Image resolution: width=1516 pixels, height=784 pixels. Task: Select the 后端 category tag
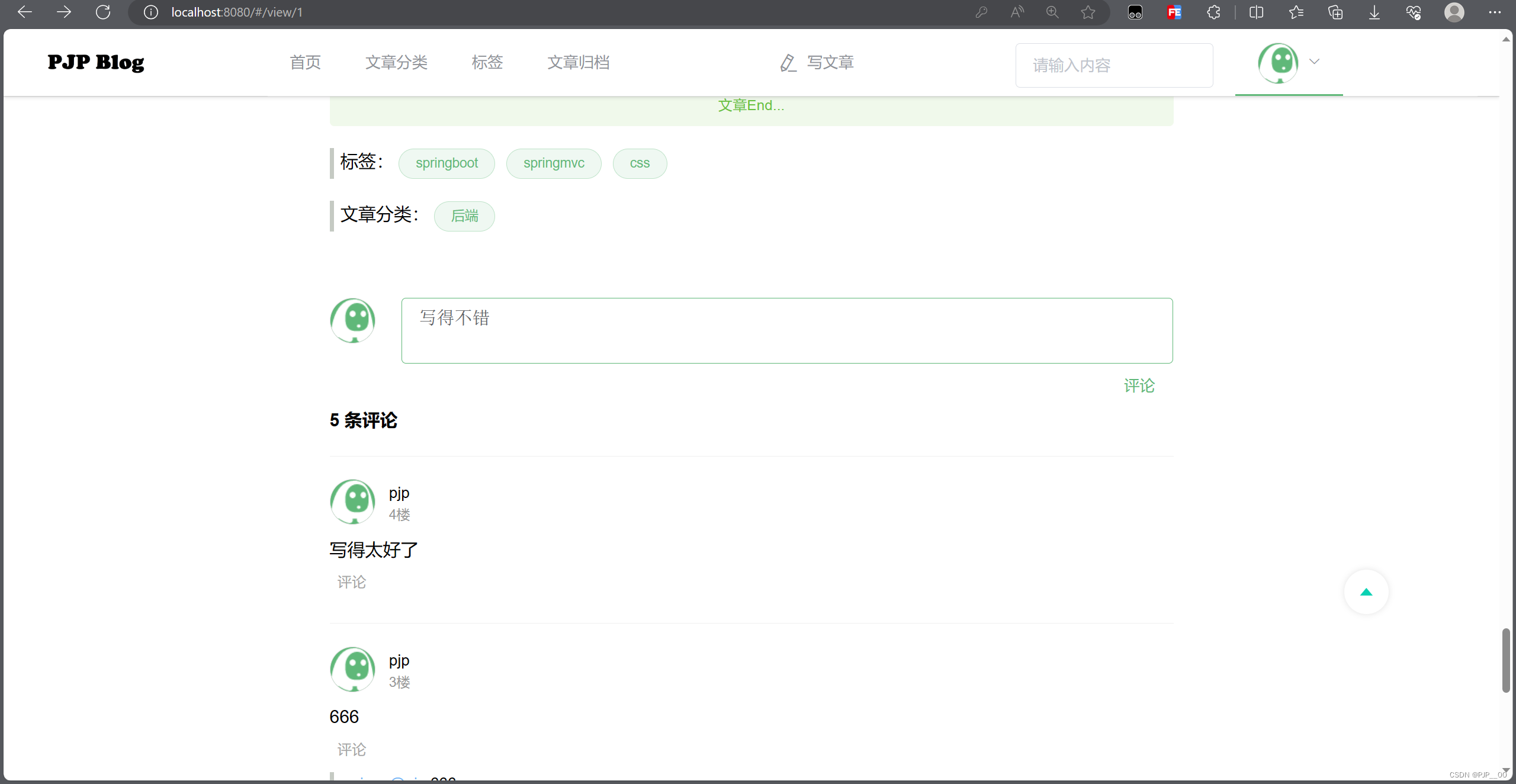464,216
